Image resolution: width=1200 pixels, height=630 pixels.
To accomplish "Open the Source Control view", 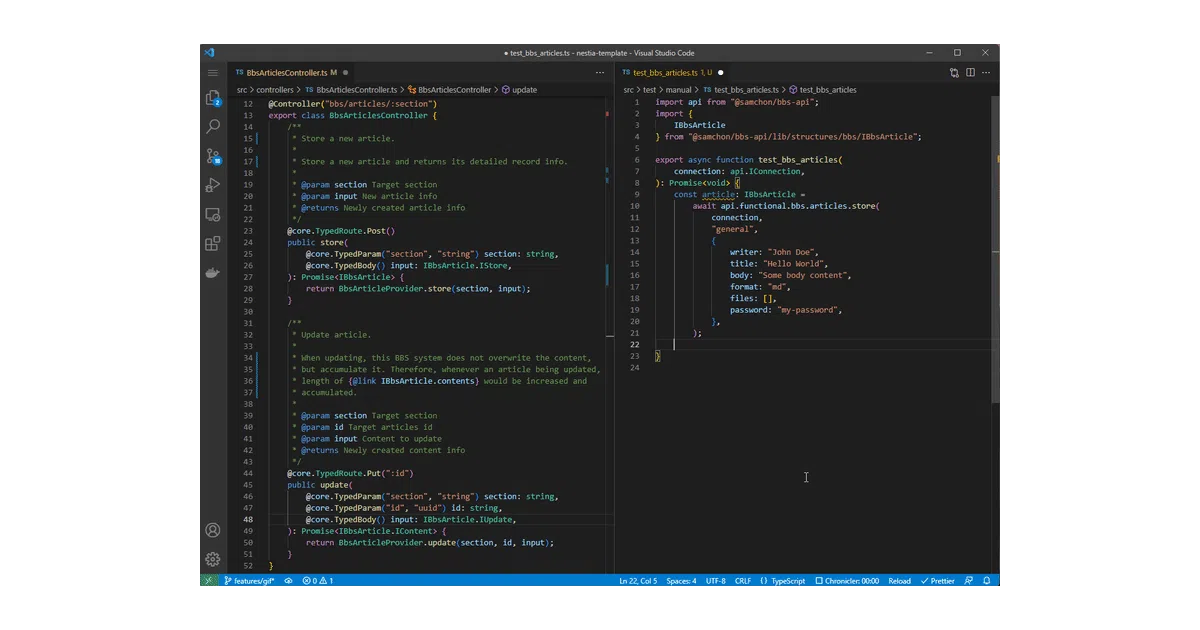I will [212, 156].
